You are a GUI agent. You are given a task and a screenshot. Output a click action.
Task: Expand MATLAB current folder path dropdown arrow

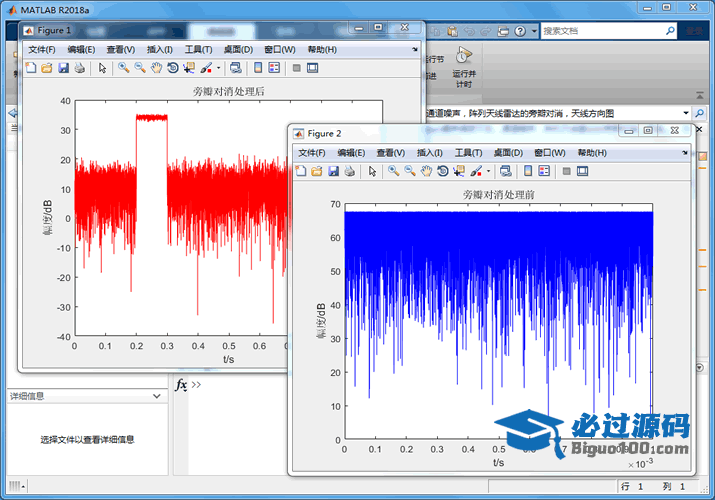685,113
